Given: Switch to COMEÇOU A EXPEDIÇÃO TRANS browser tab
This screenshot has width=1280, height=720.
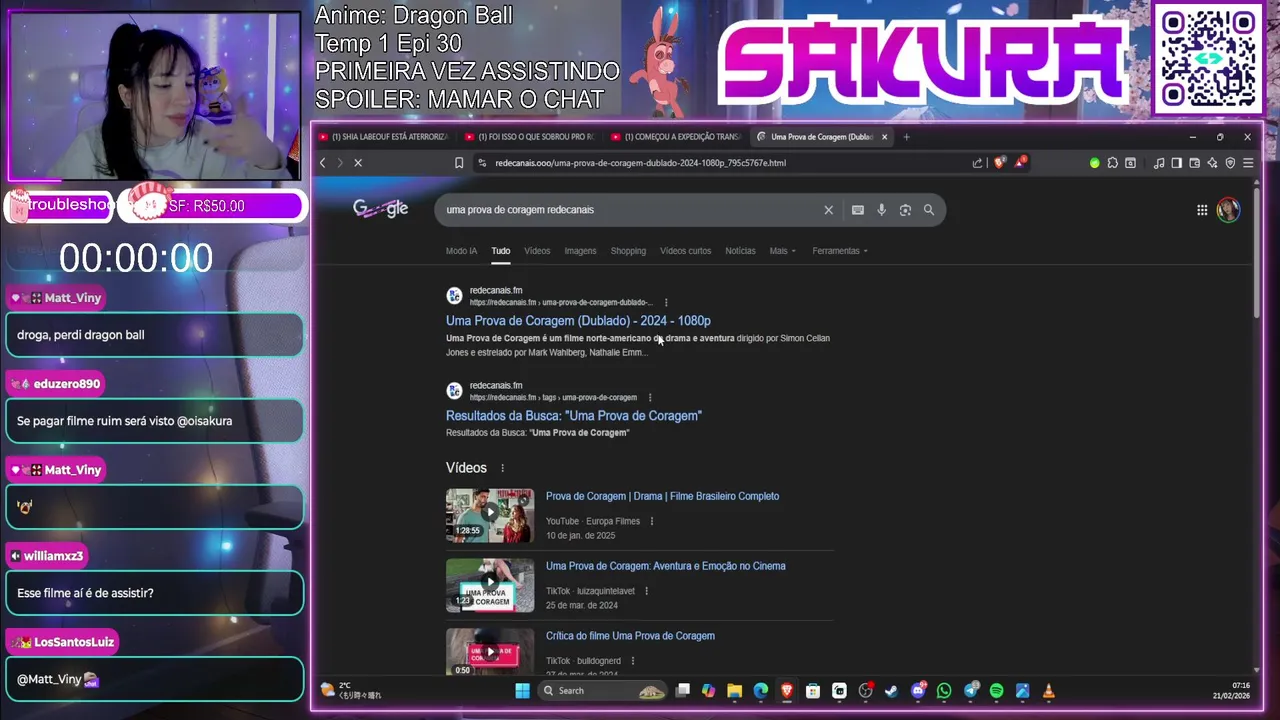Looking at the screenshot, I should coord(676,137).
